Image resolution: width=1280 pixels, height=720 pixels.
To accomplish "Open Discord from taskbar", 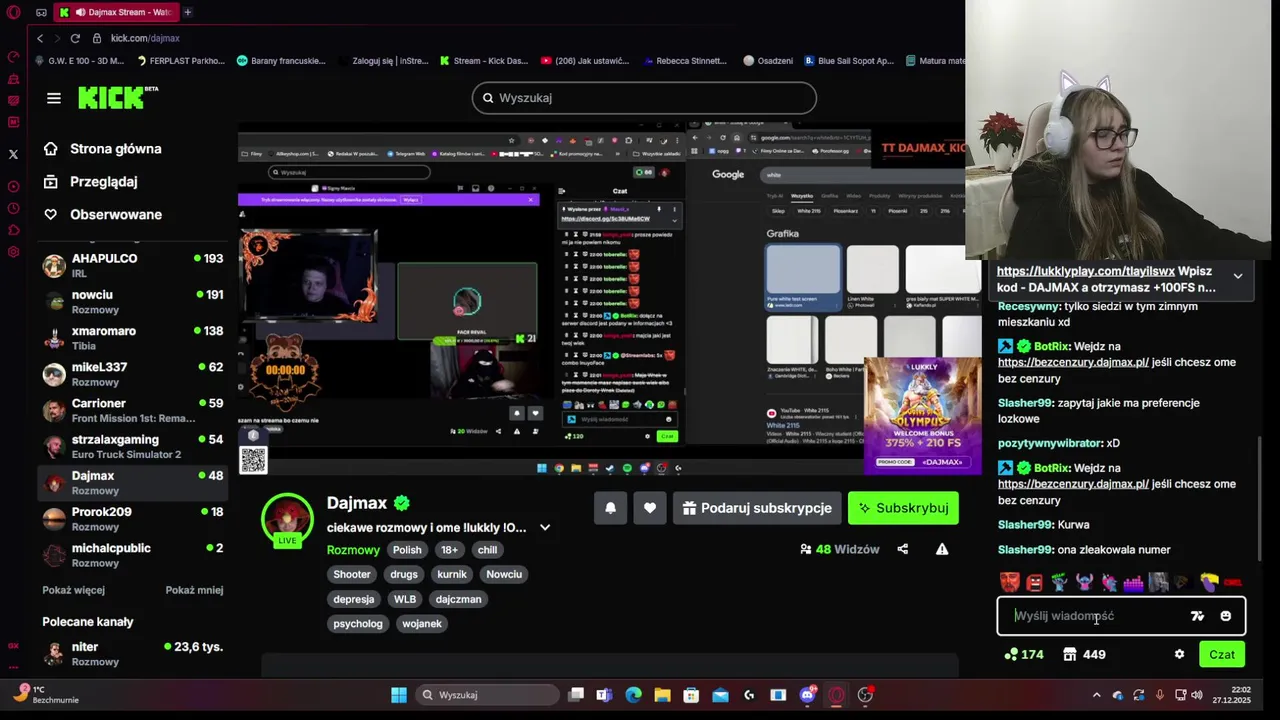I will (807, 695).
